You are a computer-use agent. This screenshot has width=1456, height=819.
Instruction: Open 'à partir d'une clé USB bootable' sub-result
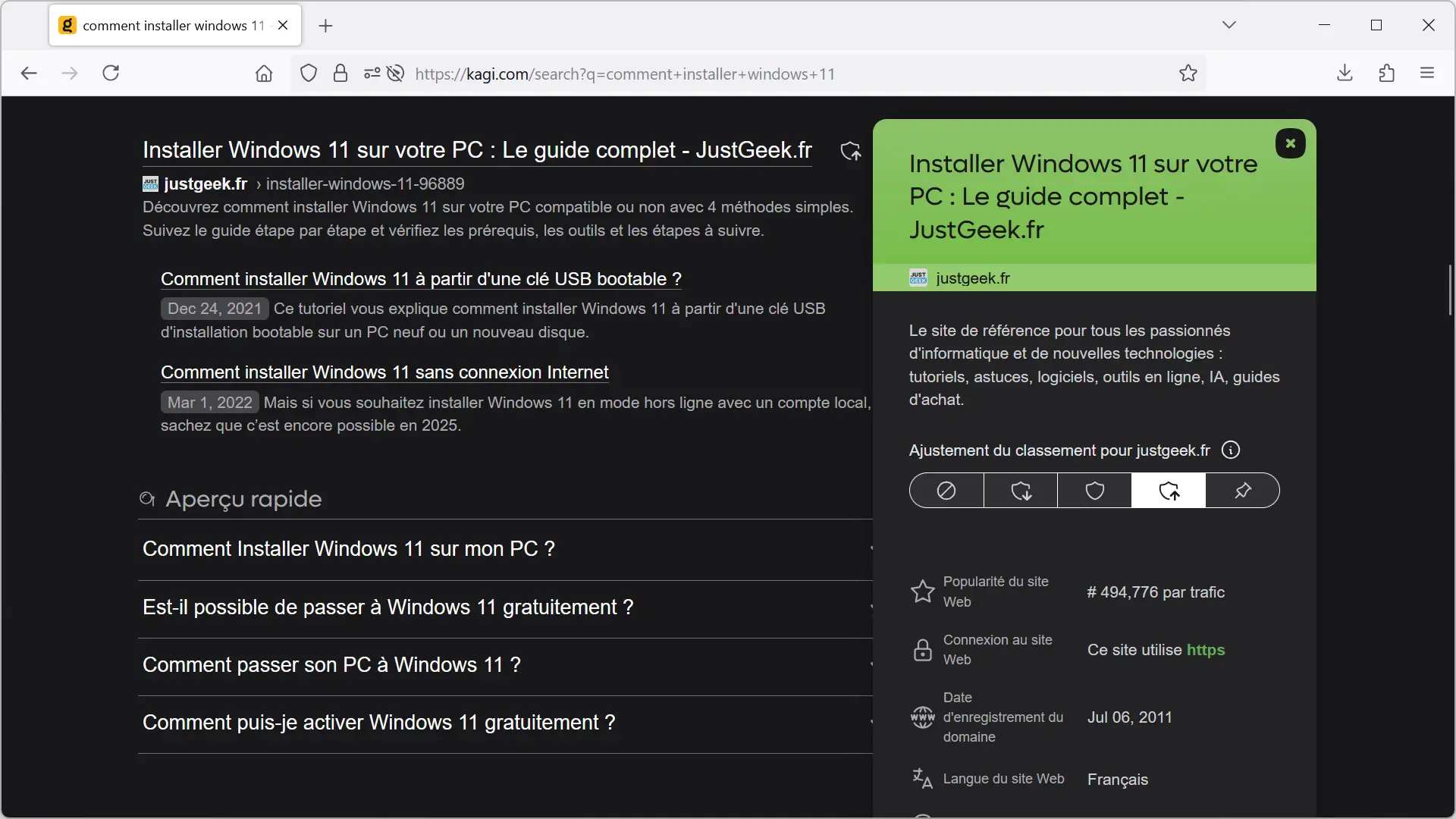coord(421,279)
